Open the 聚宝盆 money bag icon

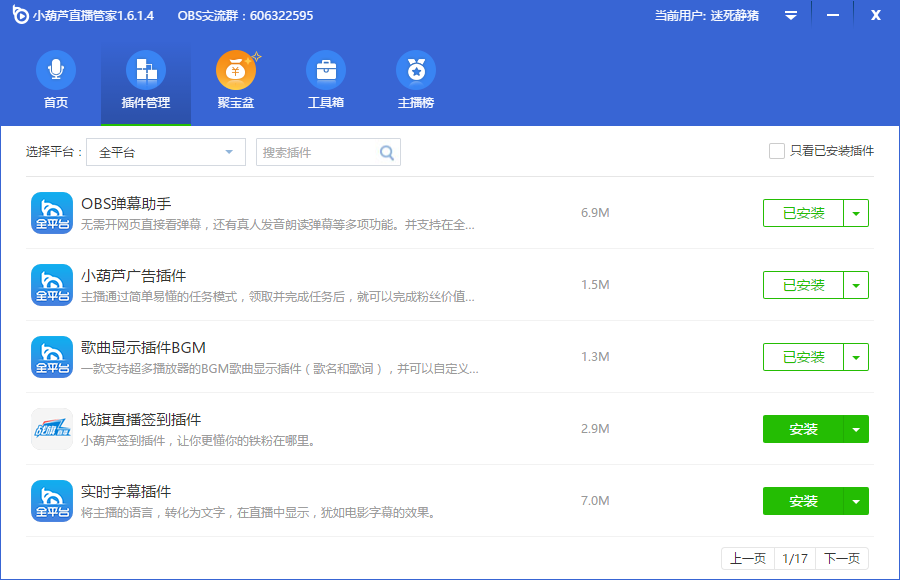(236, 71)
